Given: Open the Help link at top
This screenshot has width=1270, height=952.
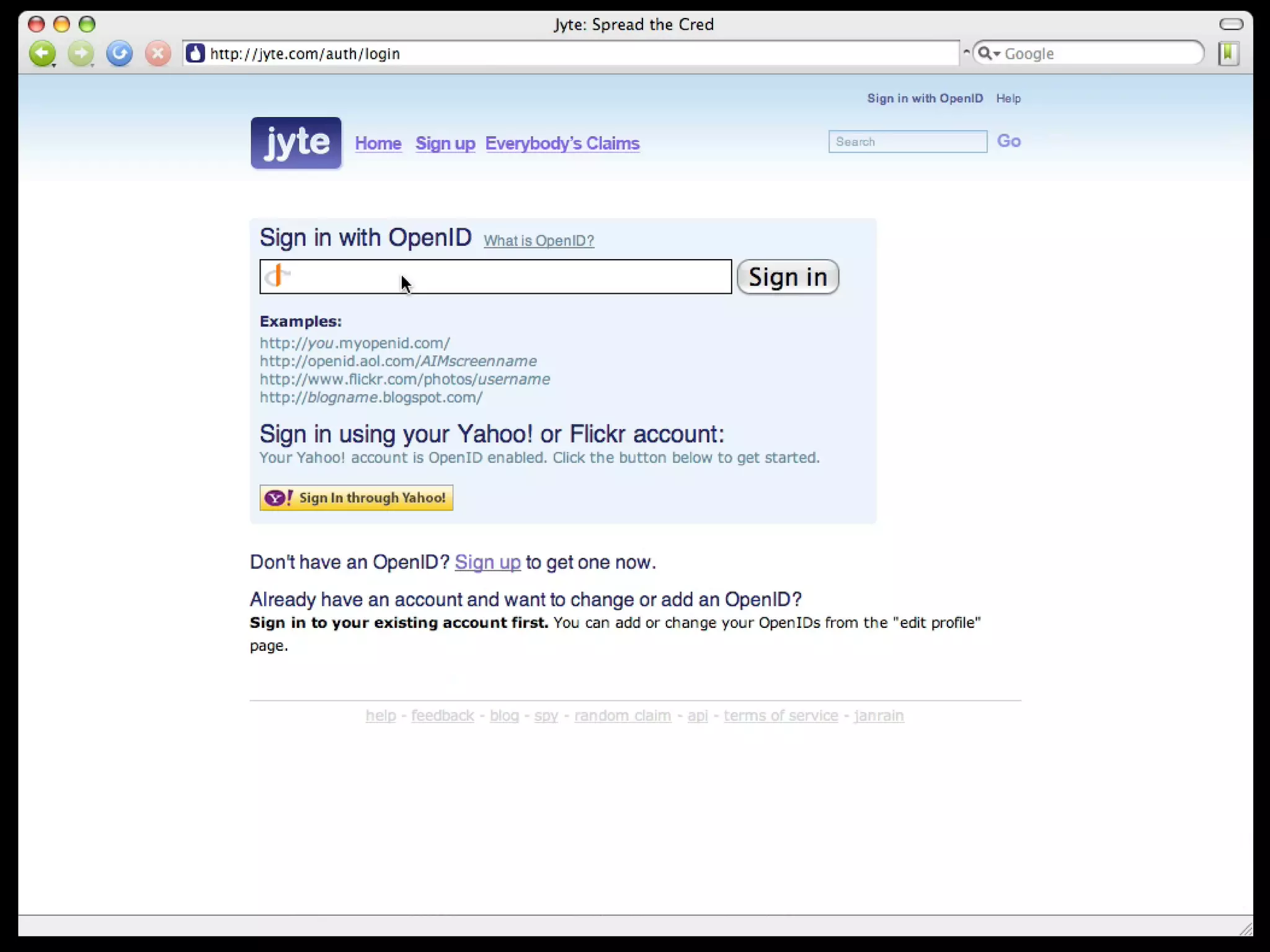Looking at the screenshot, I should coord(1008,99).
